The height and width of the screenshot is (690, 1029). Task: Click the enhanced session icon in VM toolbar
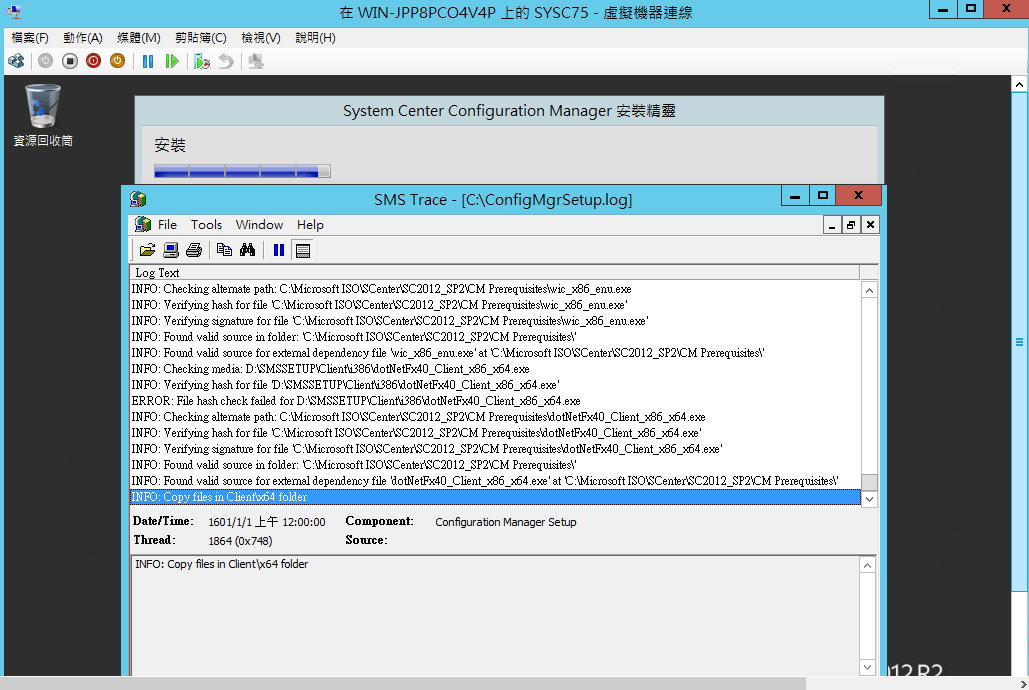[x=256, y=61]
